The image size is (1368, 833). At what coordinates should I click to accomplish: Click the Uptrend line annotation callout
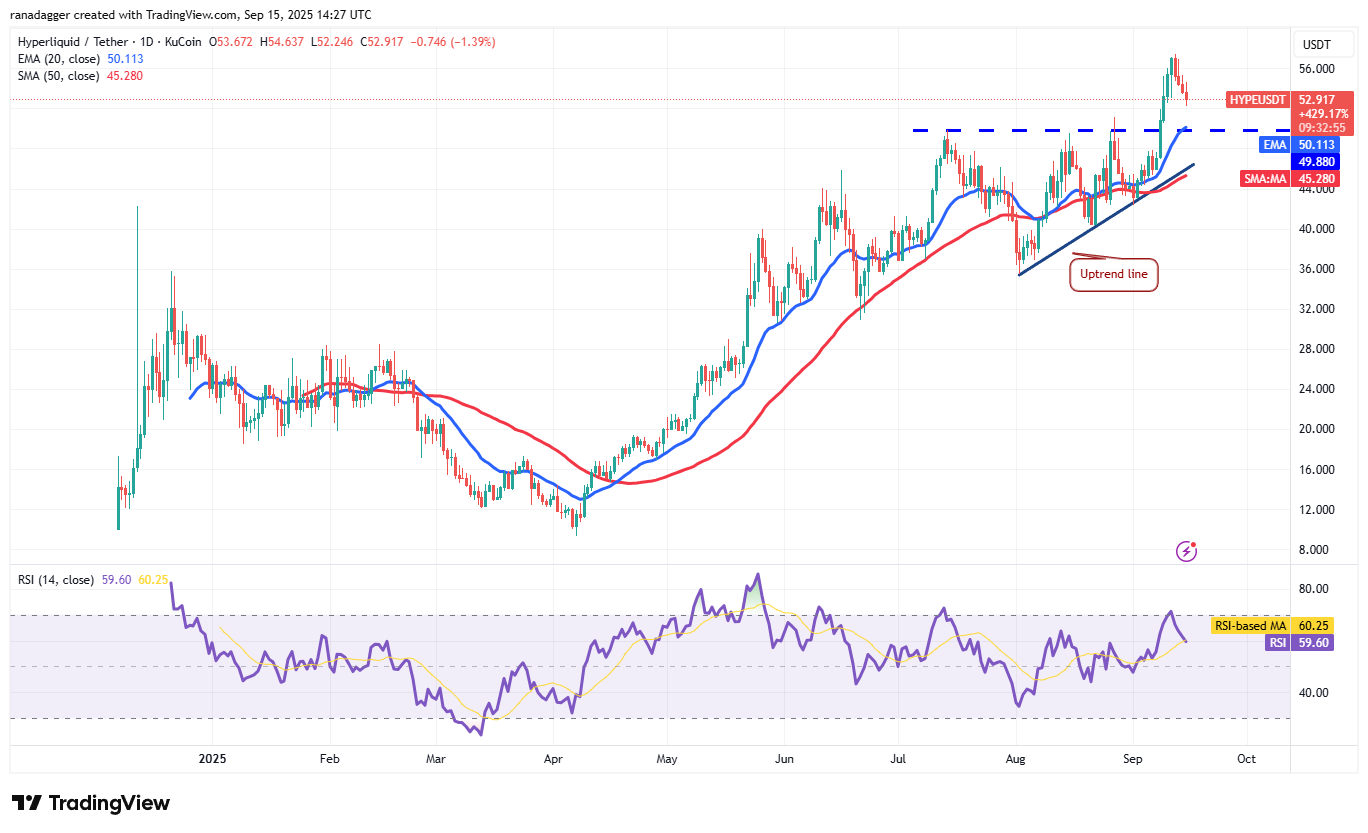coord(1113,273)
